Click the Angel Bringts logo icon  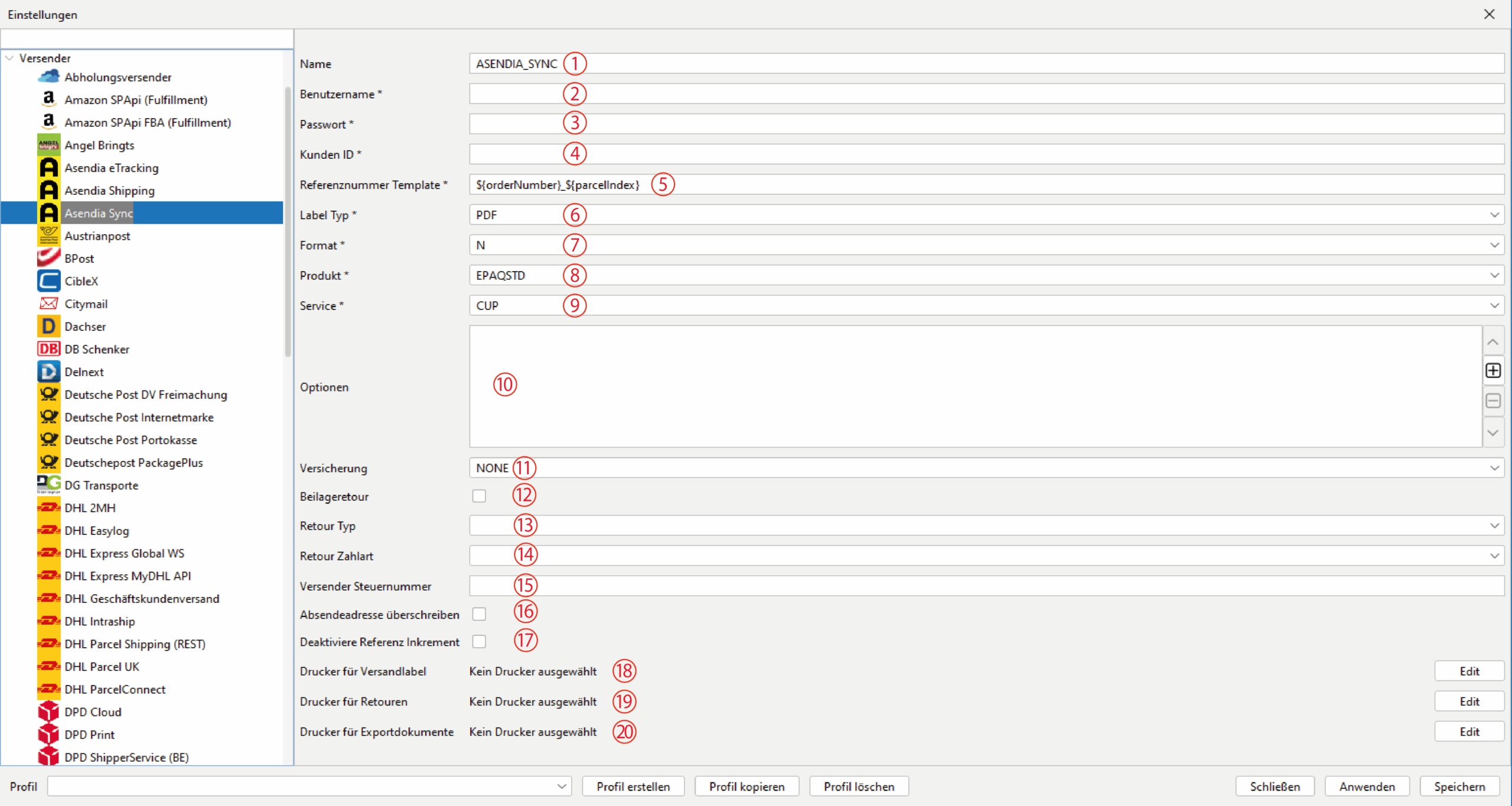click(48, 145)
